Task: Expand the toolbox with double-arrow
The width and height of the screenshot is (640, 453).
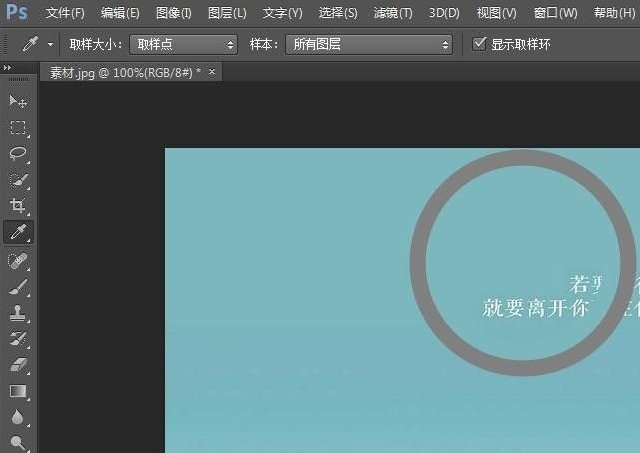Action: (7, 68)
